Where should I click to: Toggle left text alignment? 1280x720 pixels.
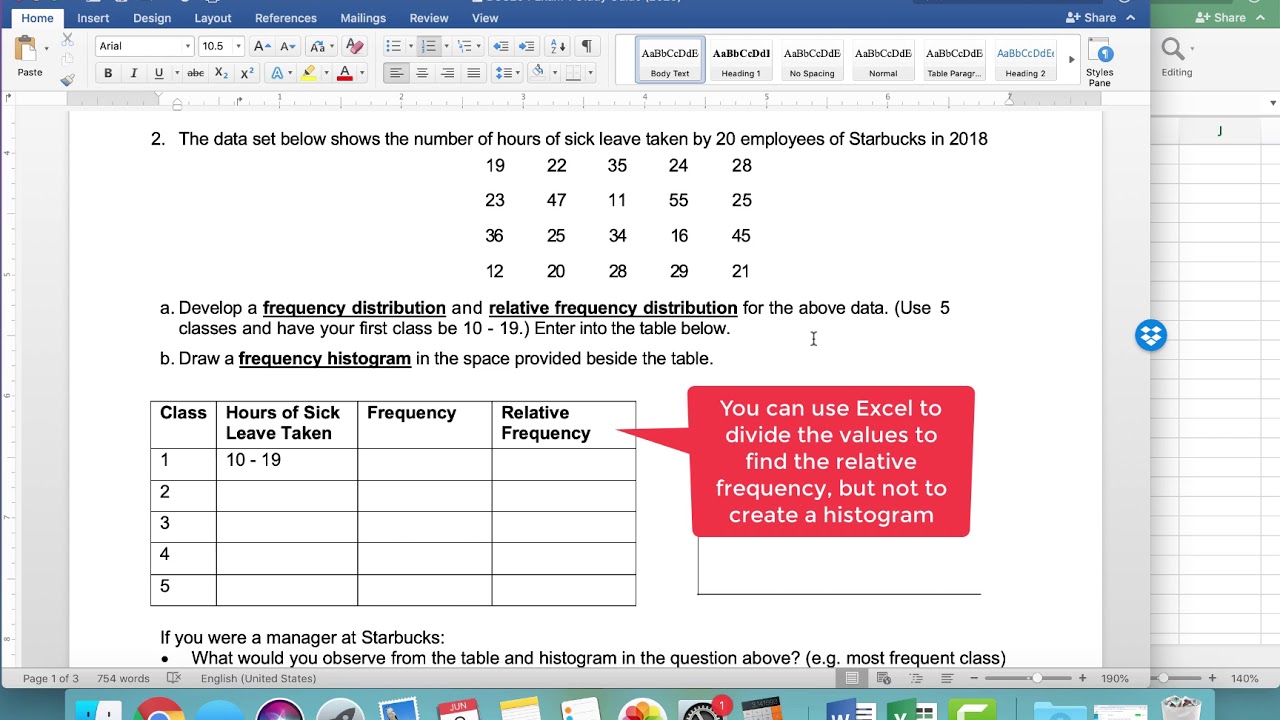[396, 73]
